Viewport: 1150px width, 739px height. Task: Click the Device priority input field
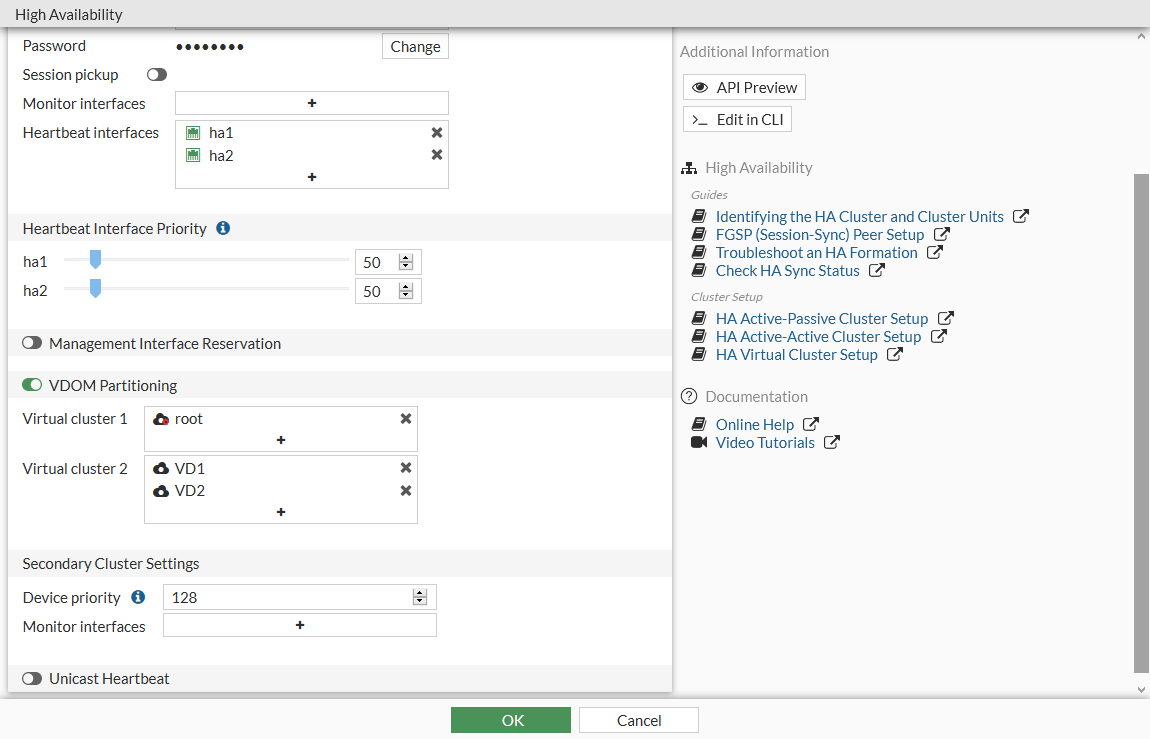290,598
